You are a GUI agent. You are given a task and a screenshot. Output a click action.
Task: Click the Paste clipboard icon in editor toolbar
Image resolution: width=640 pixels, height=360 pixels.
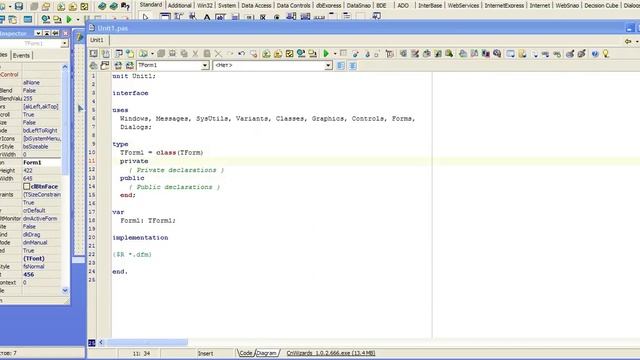(x=207, y=53)
